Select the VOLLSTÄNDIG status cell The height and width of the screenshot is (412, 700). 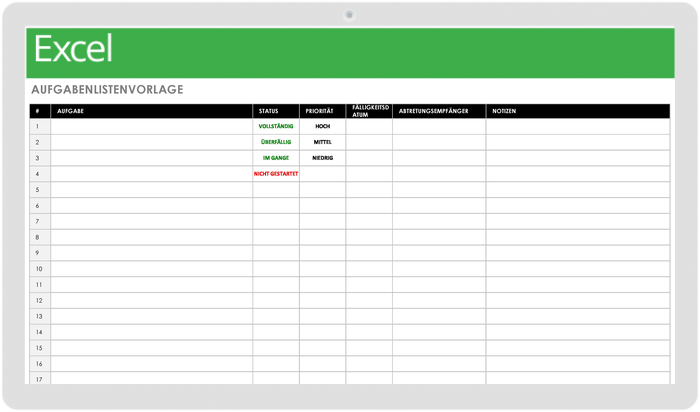point(276,126)
